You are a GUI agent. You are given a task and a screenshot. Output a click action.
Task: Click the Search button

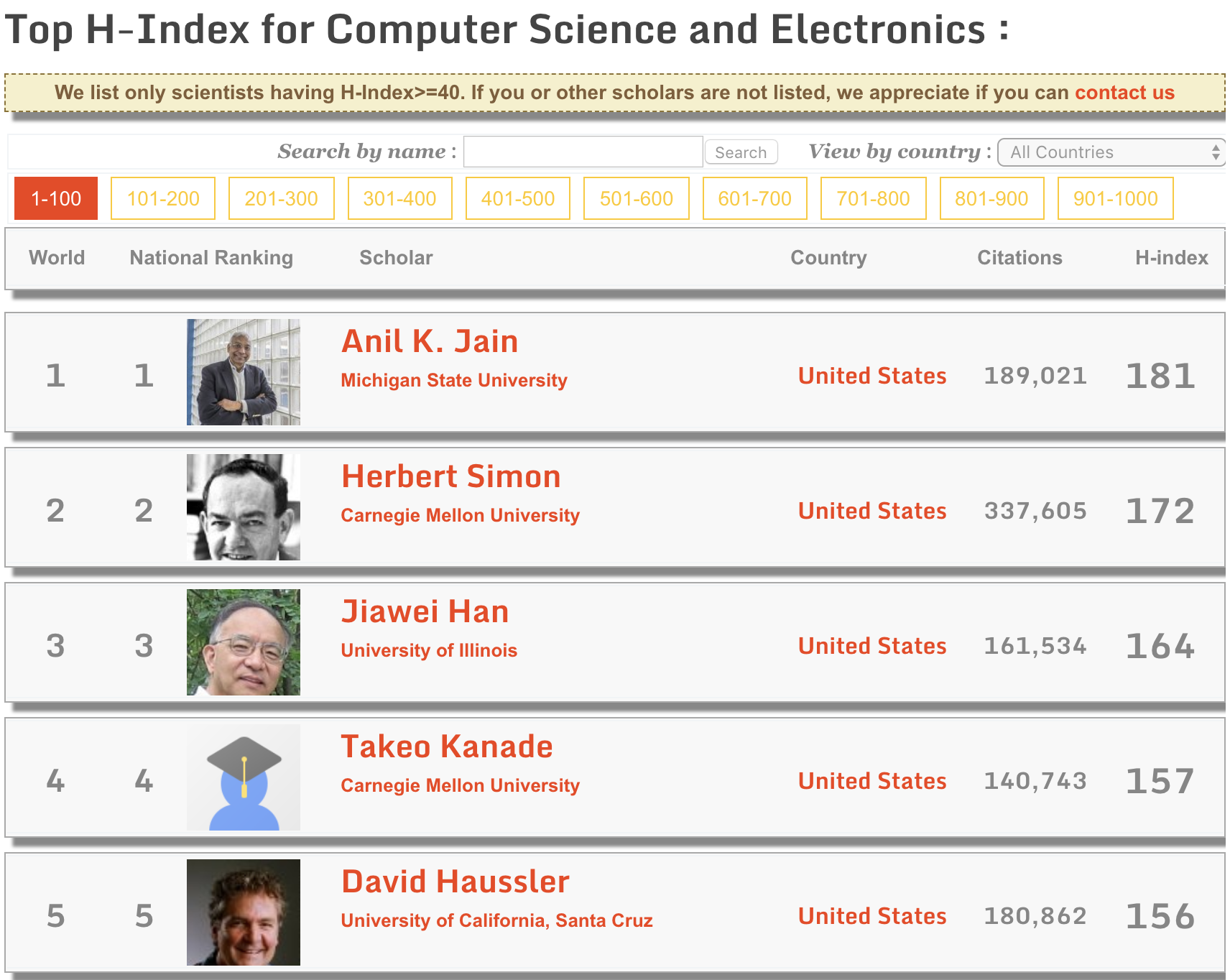(x=741, y=152)
